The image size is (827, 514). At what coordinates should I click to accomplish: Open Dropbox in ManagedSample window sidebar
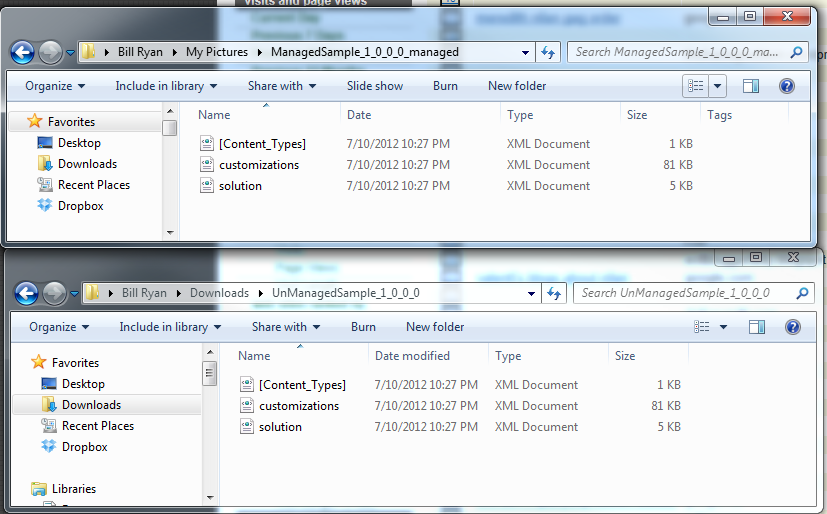80,206
